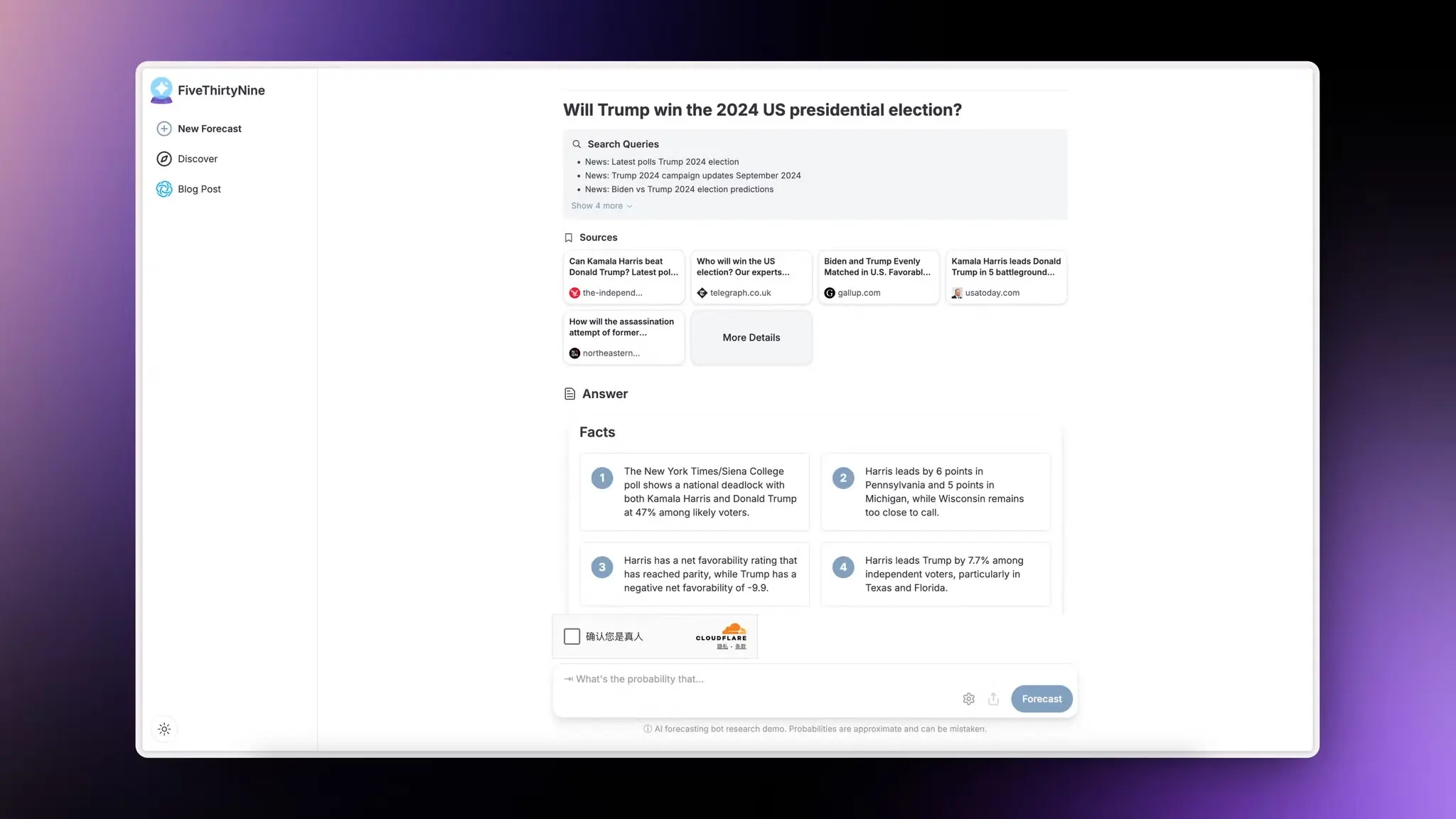Click the Discover icon in sidebar
This screenshot has width=1456, height=819.
click(x=163, y=158)
